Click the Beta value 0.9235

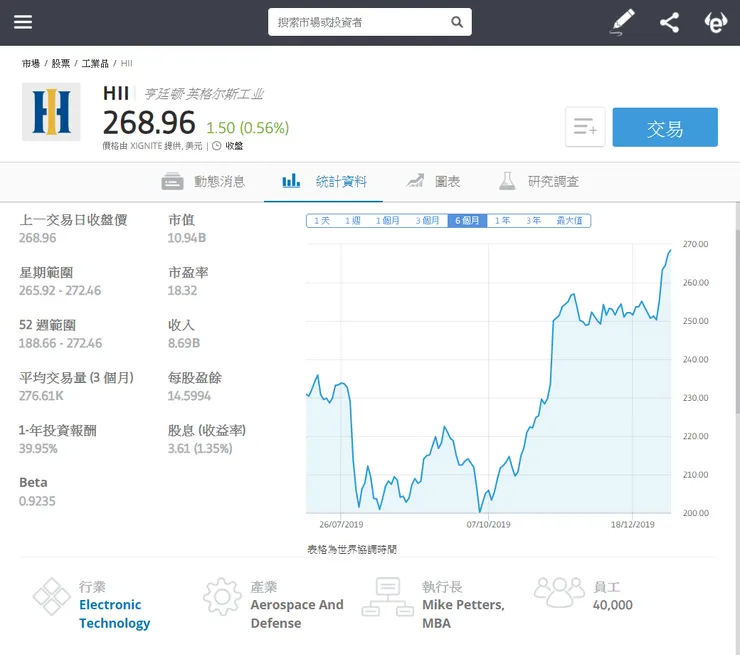point(37,501)
